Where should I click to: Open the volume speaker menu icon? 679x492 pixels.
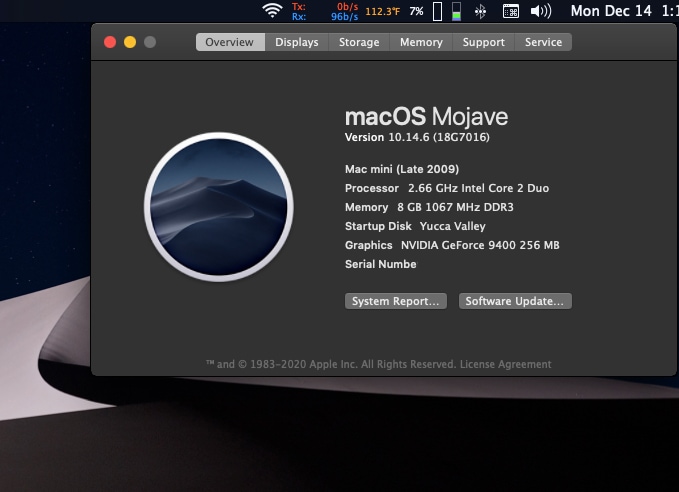coord(541,11)
